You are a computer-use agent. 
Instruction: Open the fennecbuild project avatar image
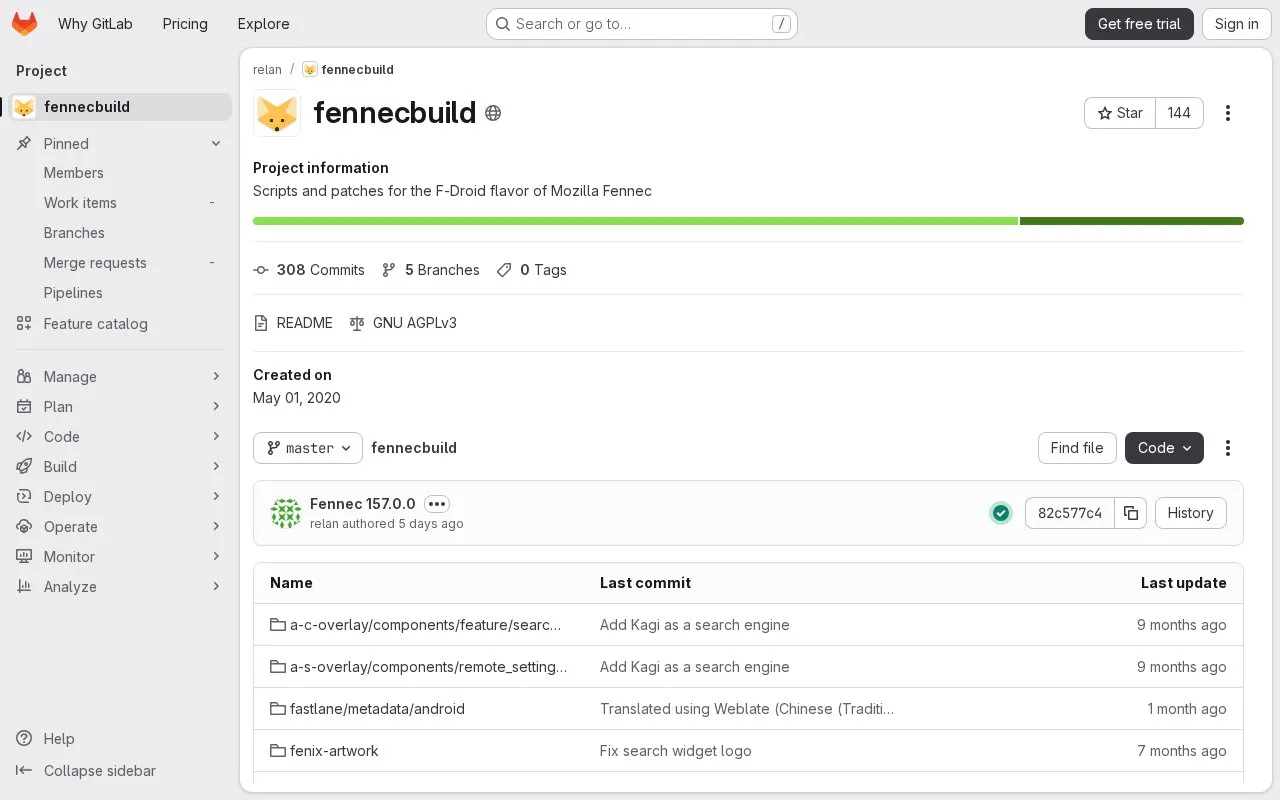[277, 113]
